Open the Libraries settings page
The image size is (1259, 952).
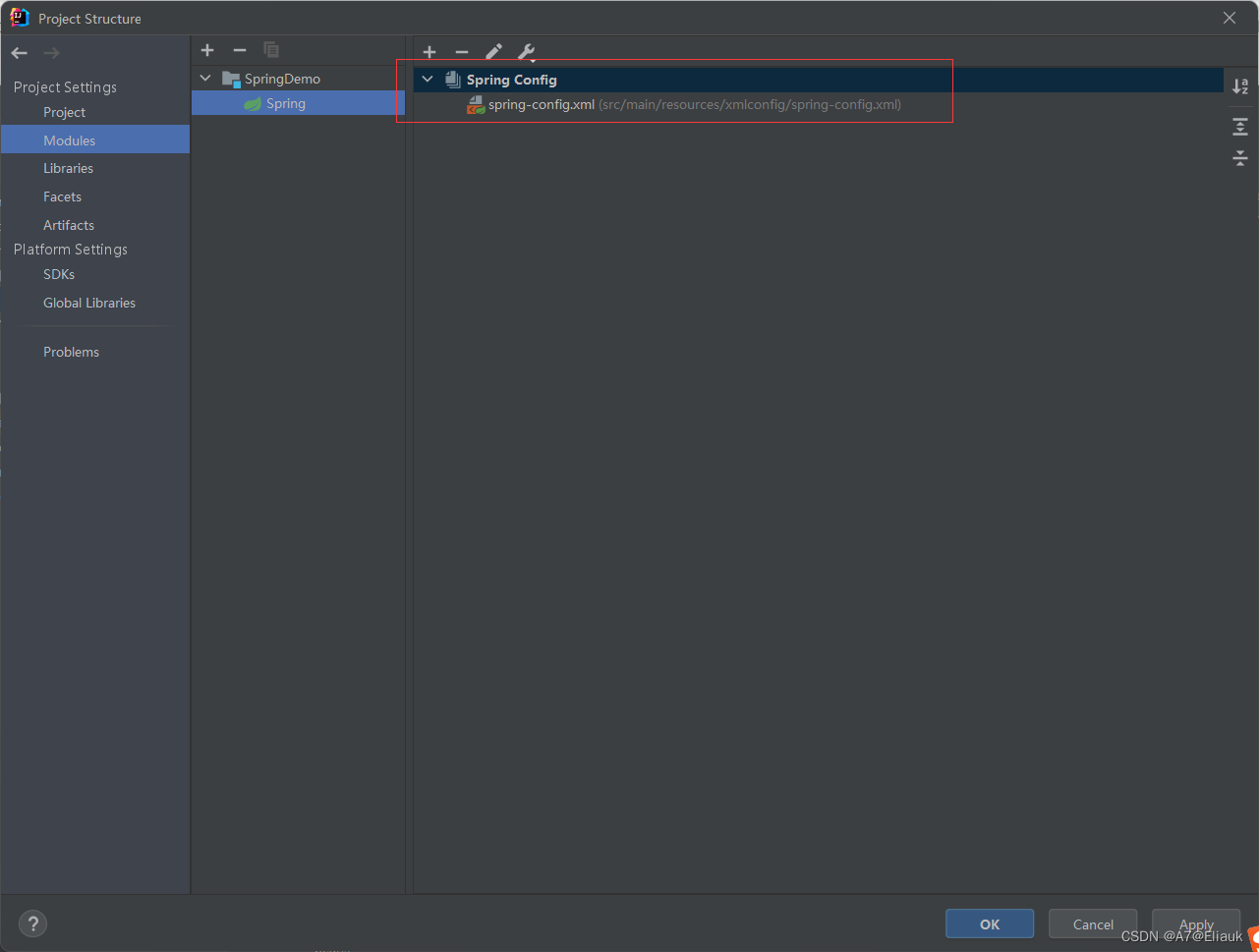tap(95, 168)
